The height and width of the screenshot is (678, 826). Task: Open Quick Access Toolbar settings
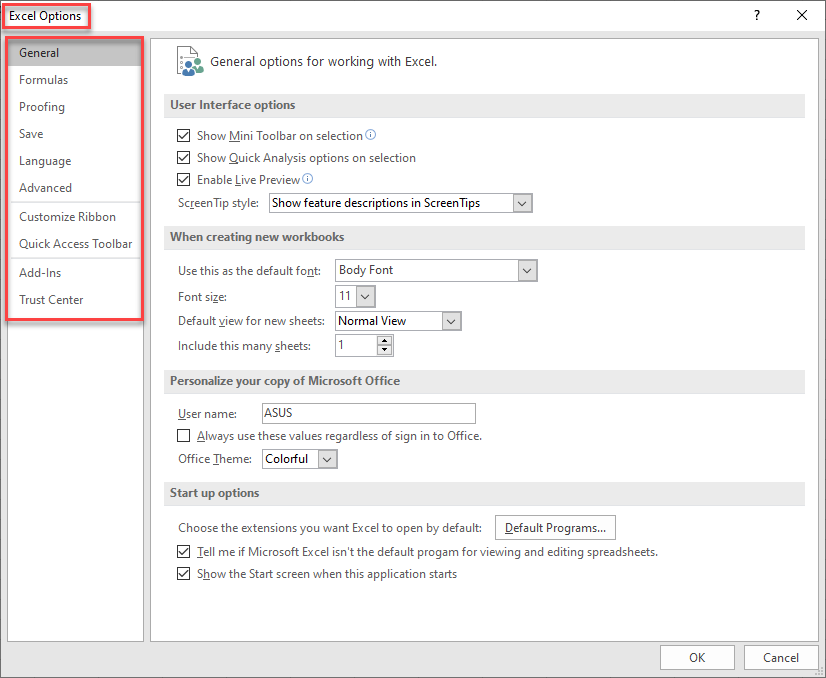[75, 243]
